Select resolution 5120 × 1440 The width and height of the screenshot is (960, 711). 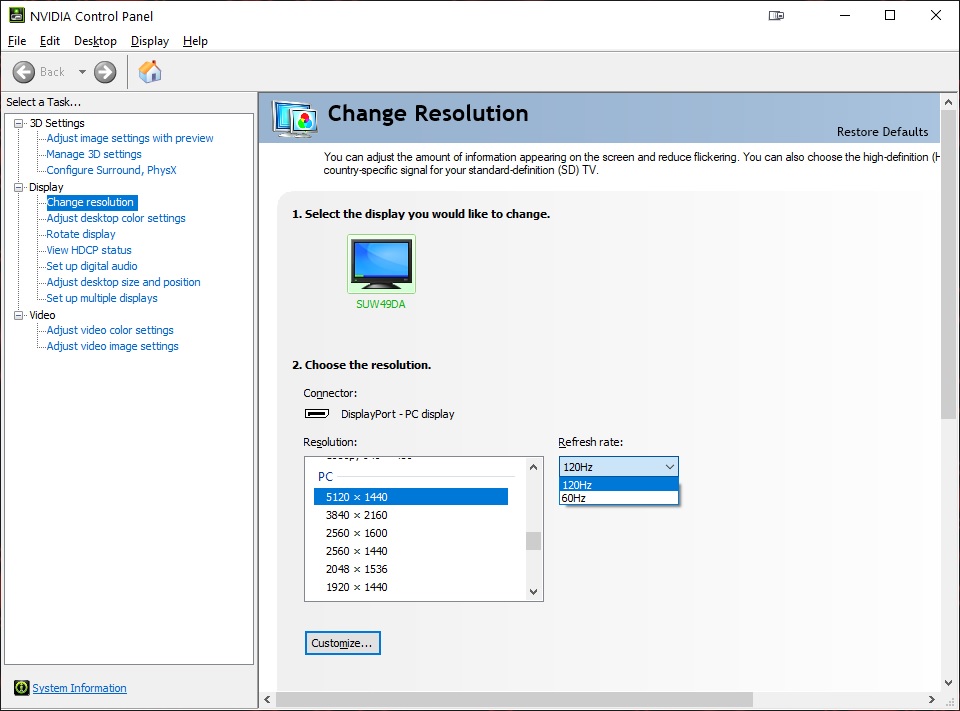[411, 497]
